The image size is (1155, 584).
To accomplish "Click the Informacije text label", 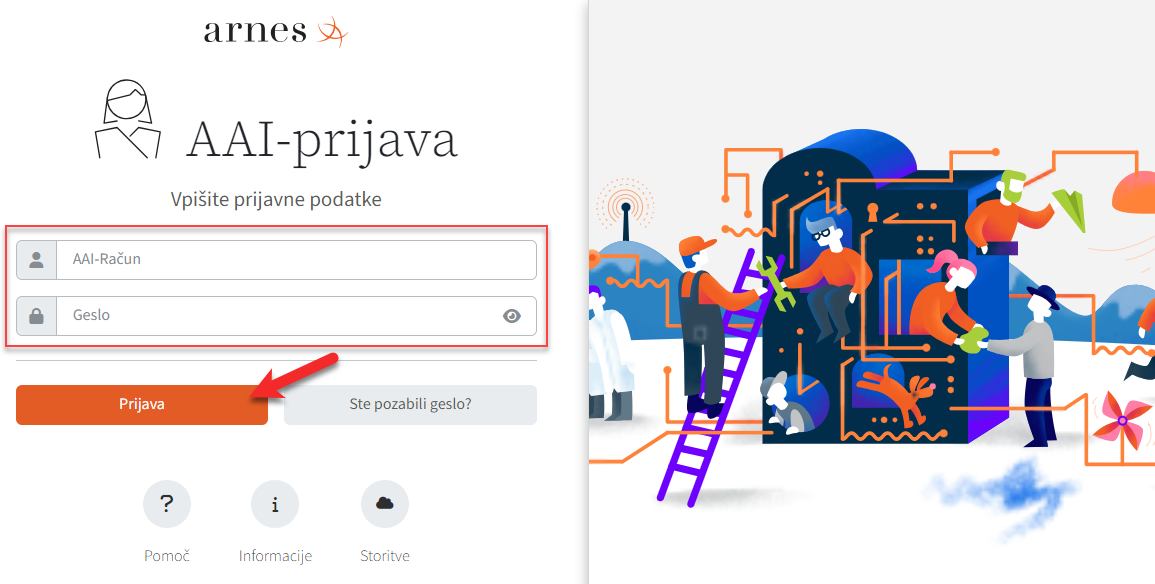I will click(x=275, y=556).
